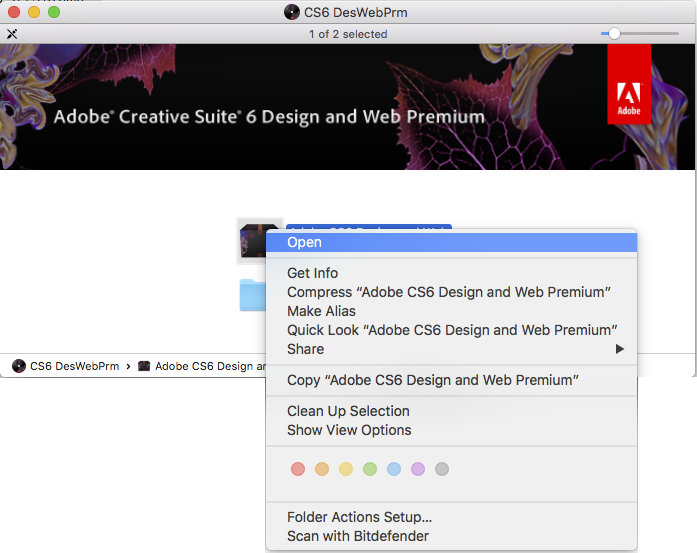The height and width of the screenshot is (553, 697).
Task: Select Get Info in context menu
Action: [451, 273]
